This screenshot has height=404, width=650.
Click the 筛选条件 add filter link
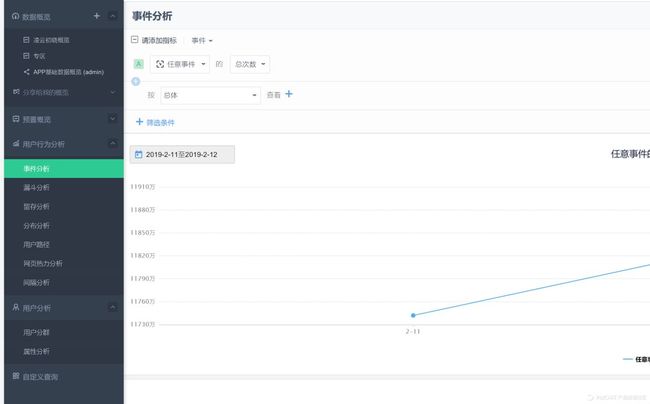(155, 122)
